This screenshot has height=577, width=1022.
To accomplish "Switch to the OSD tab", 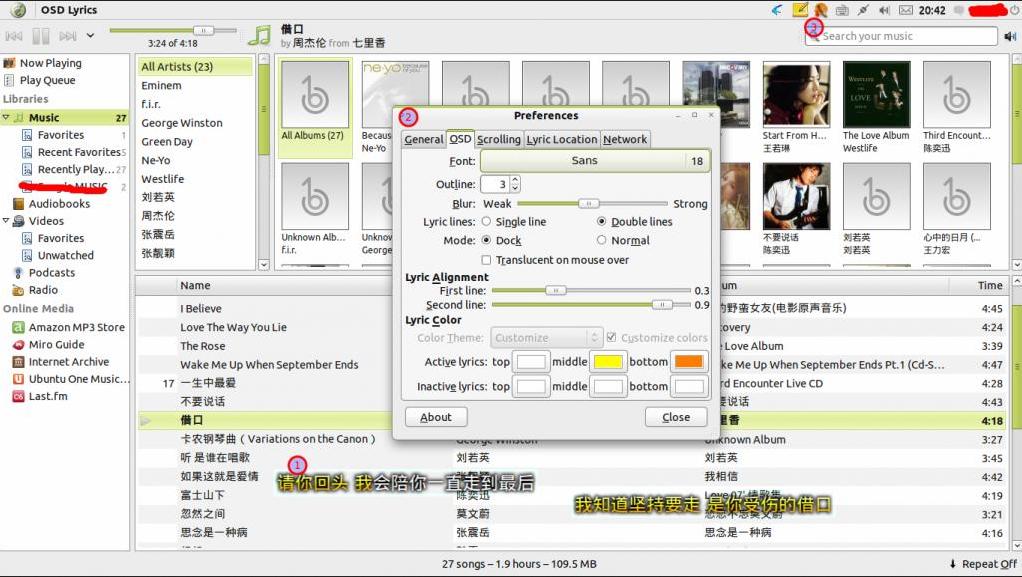I will coord(460,139).
